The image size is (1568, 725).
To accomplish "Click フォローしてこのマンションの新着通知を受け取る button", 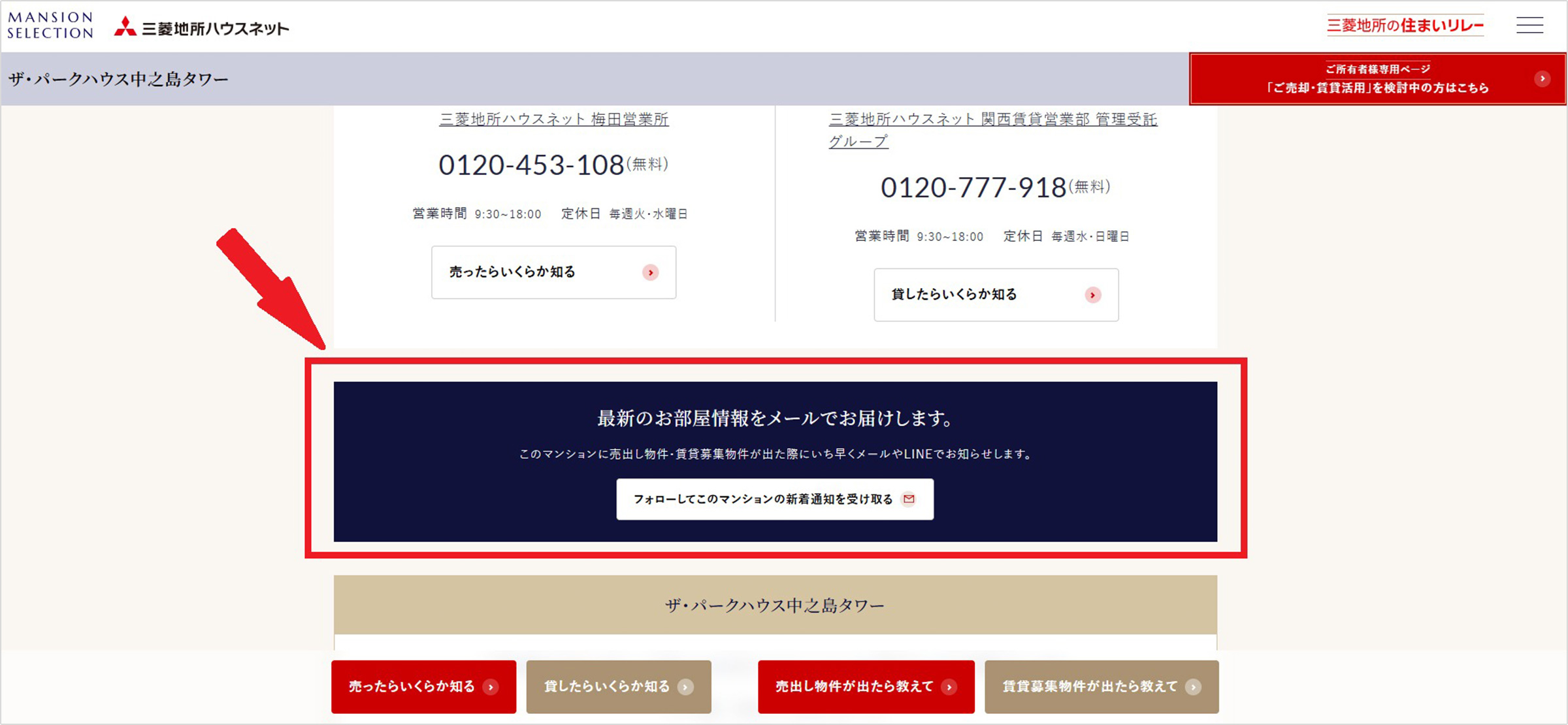I will 775,500.
